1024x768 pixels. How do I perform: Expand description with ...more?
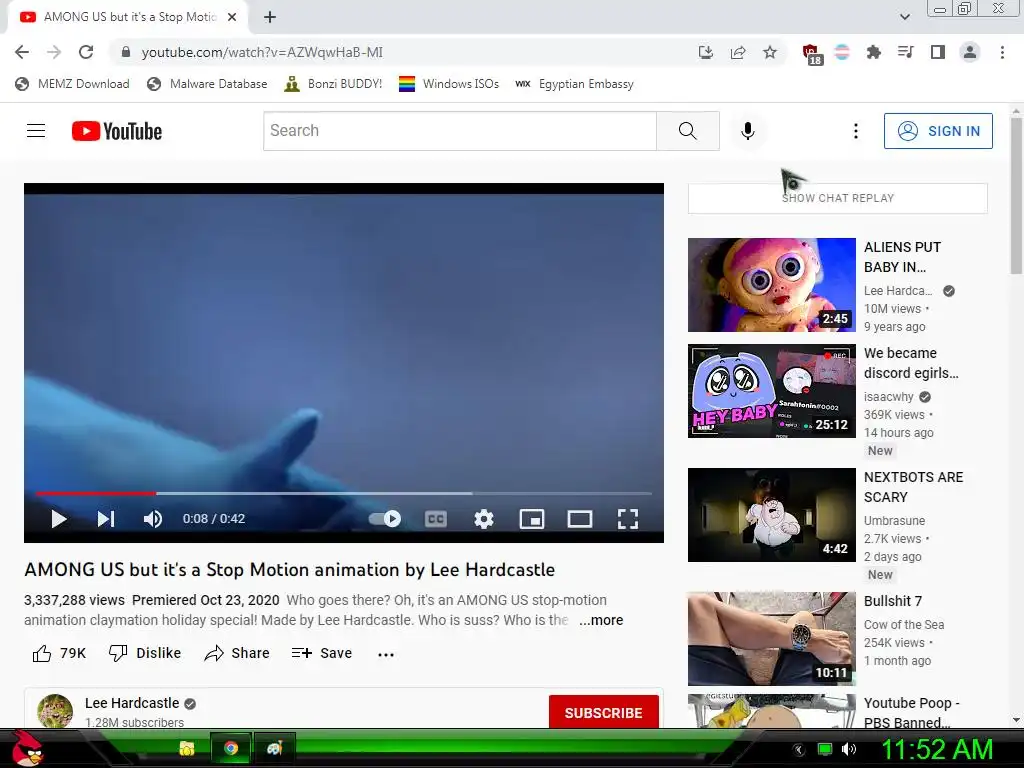click(x=601, y=620)
